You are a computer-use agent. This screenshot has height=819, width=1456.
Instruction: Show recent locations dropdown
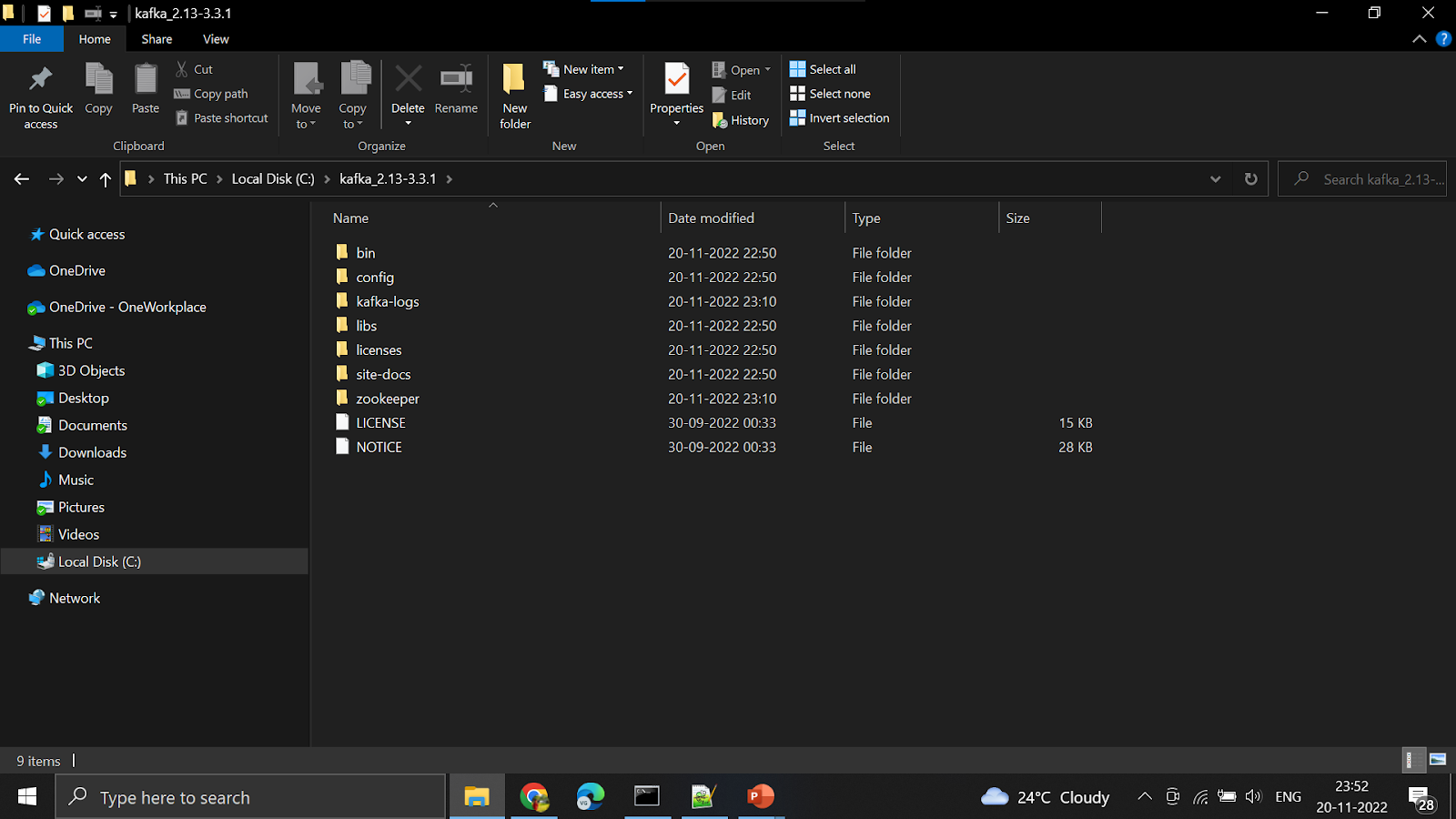tap(82, 179)
